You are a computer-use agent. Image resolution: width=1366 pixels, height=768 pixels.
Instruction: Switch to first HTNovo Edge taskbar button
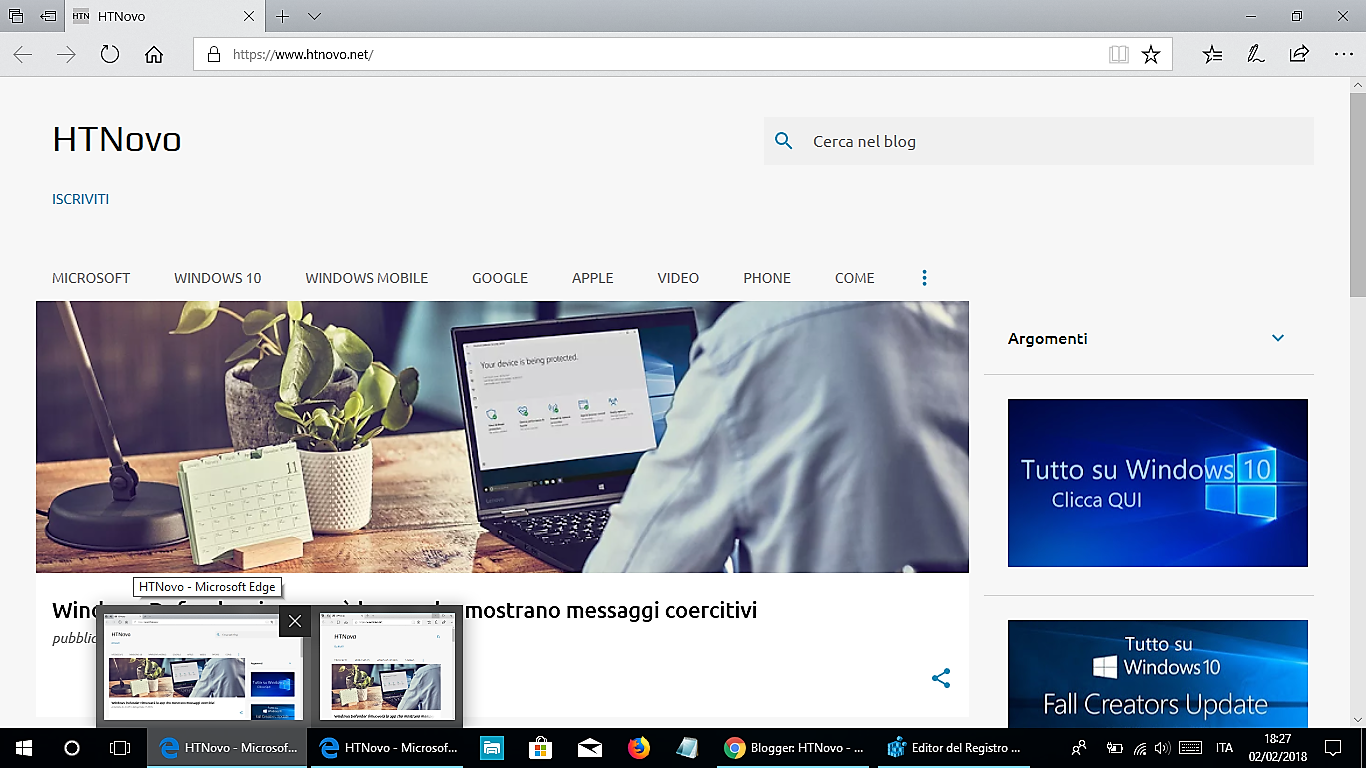[228, 747]
